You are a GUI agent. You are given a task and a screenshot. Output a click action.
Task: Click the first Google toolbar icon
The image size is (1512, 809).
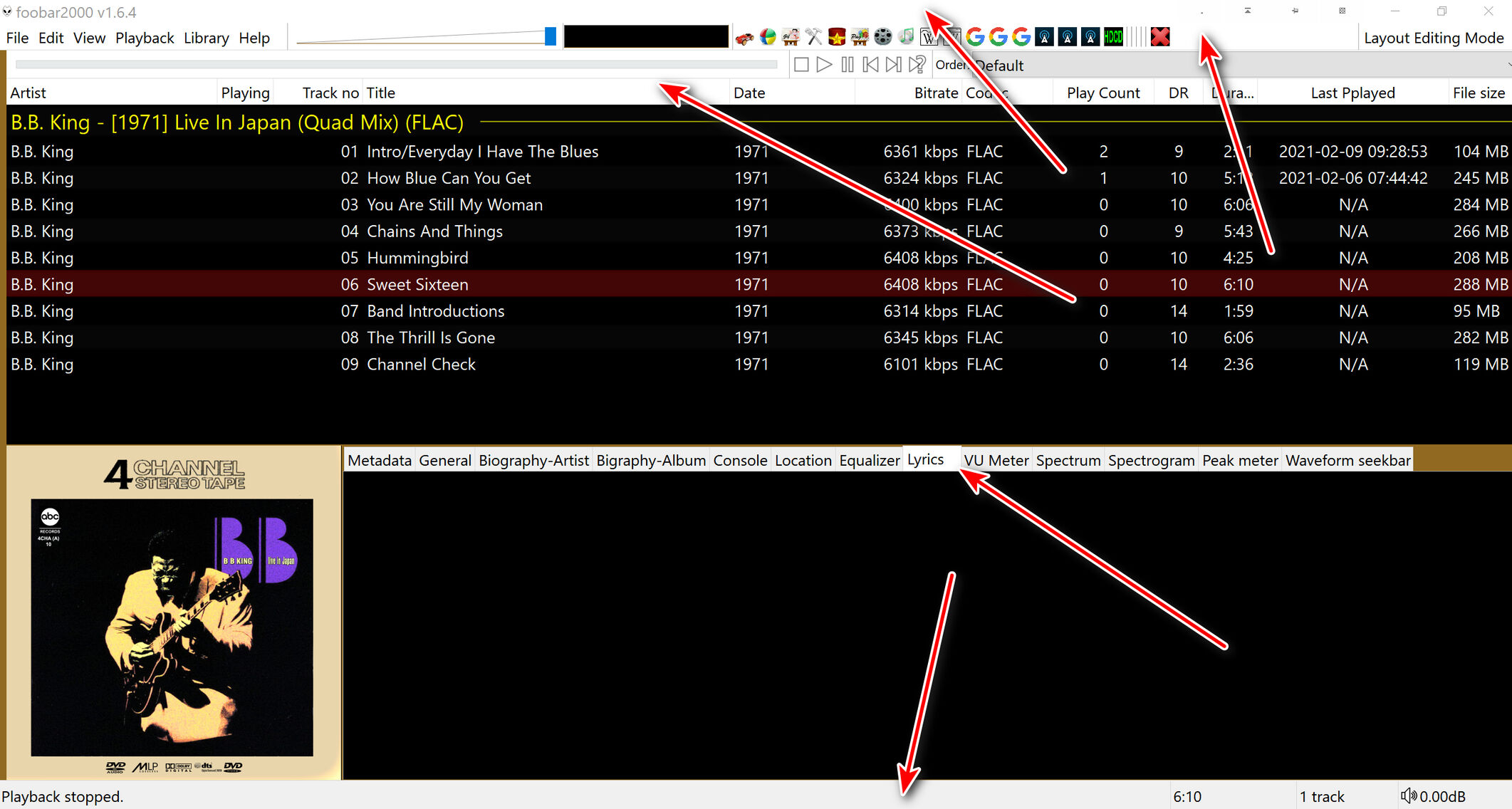coord(975,37)
